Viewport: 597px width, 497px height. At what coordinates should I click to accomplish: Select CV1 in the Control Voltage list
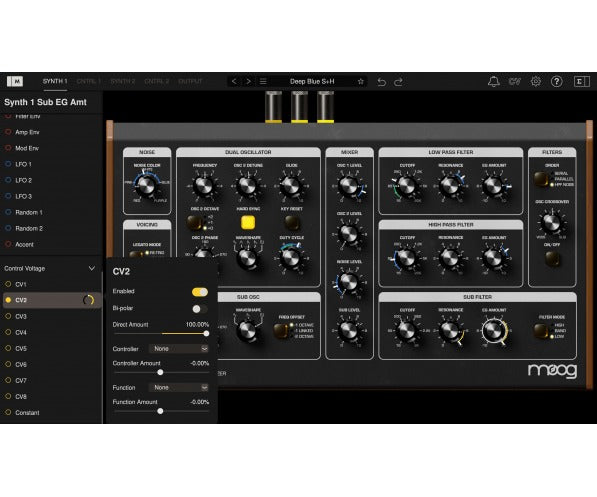click(x=51, y=284)
